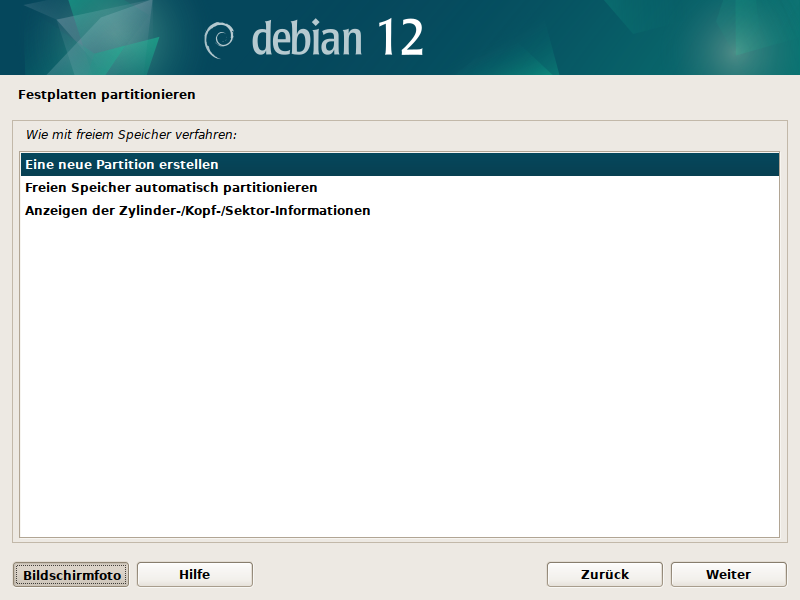Click the Weiter button
The height and width of the screenshot is (600, 800).
728,574
